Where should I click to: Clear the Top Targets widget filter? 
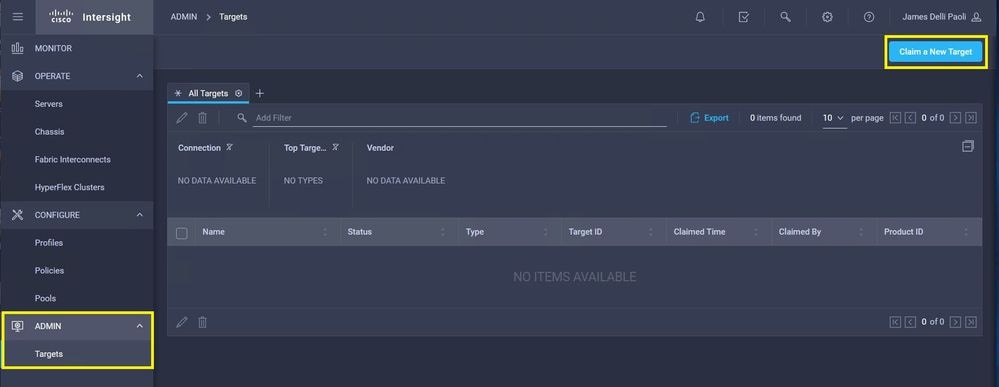(335, 147)
